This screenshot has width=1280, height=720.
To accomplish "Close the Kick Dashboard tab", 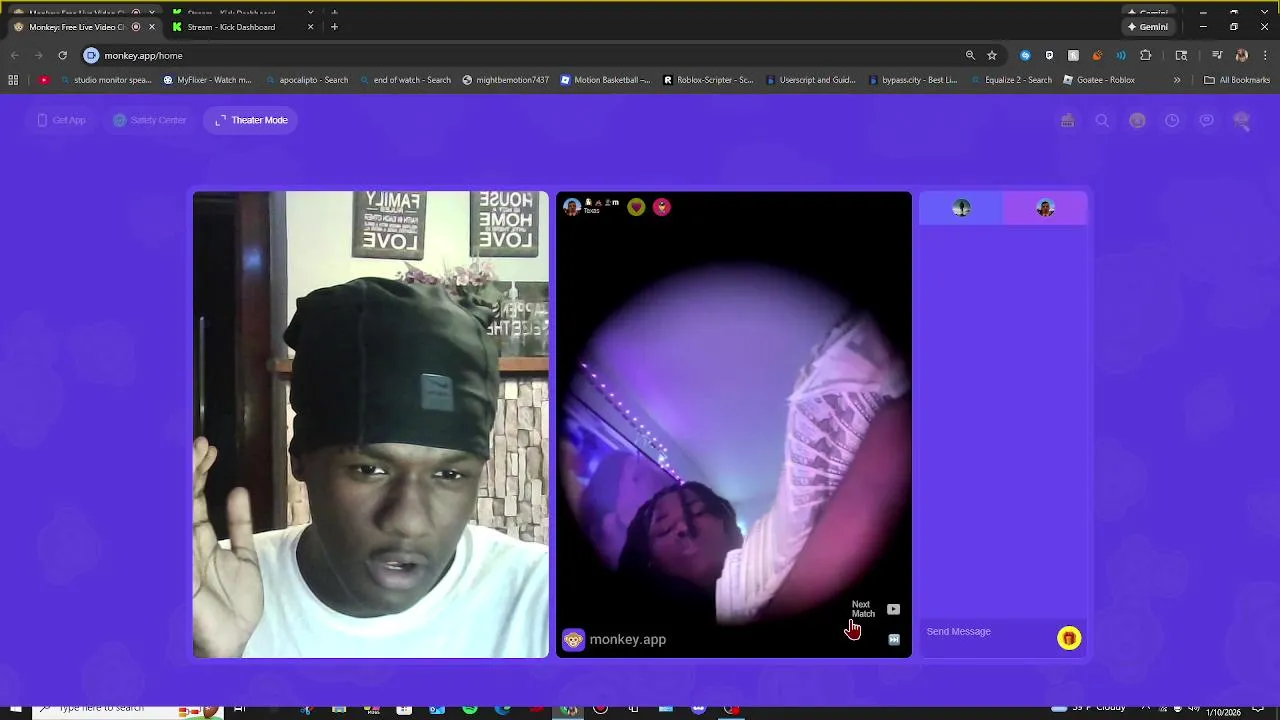I will [311, 27].
